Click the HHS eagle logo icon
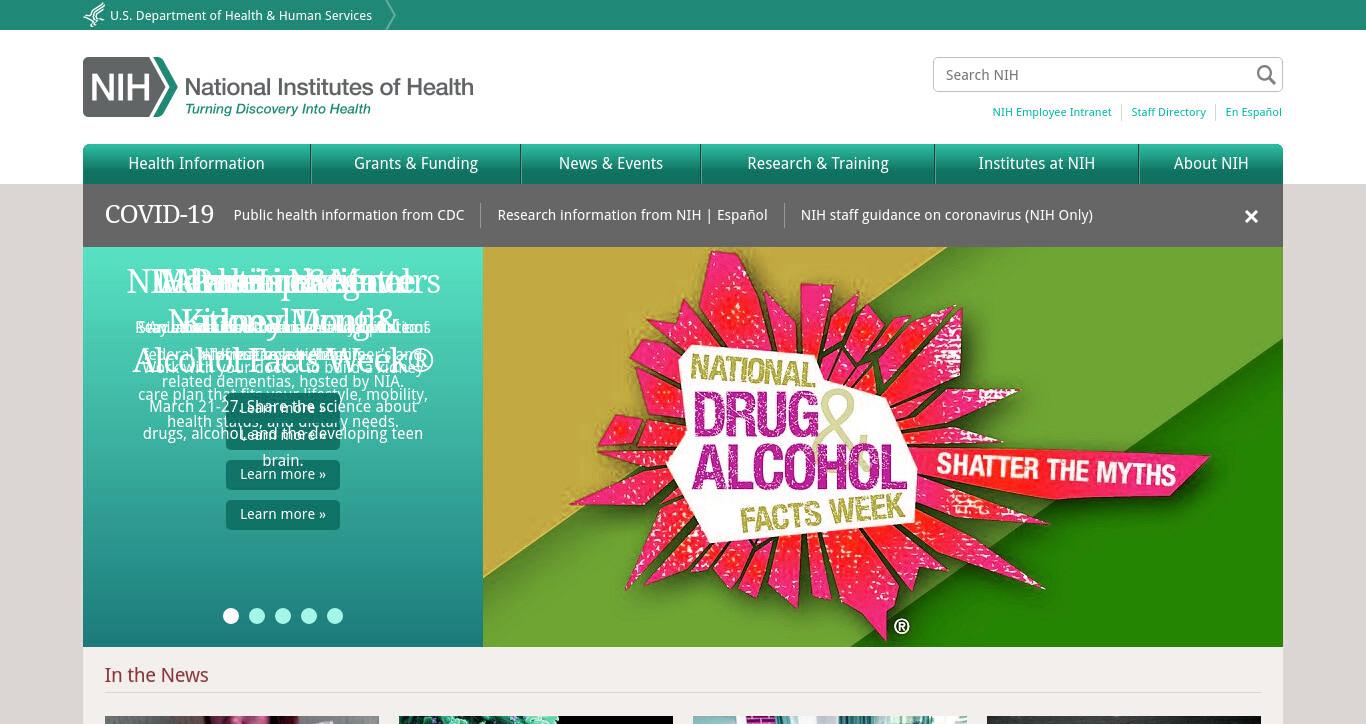Image resolution: width=1366 pixels, height=724 pixels. [94, 15]
